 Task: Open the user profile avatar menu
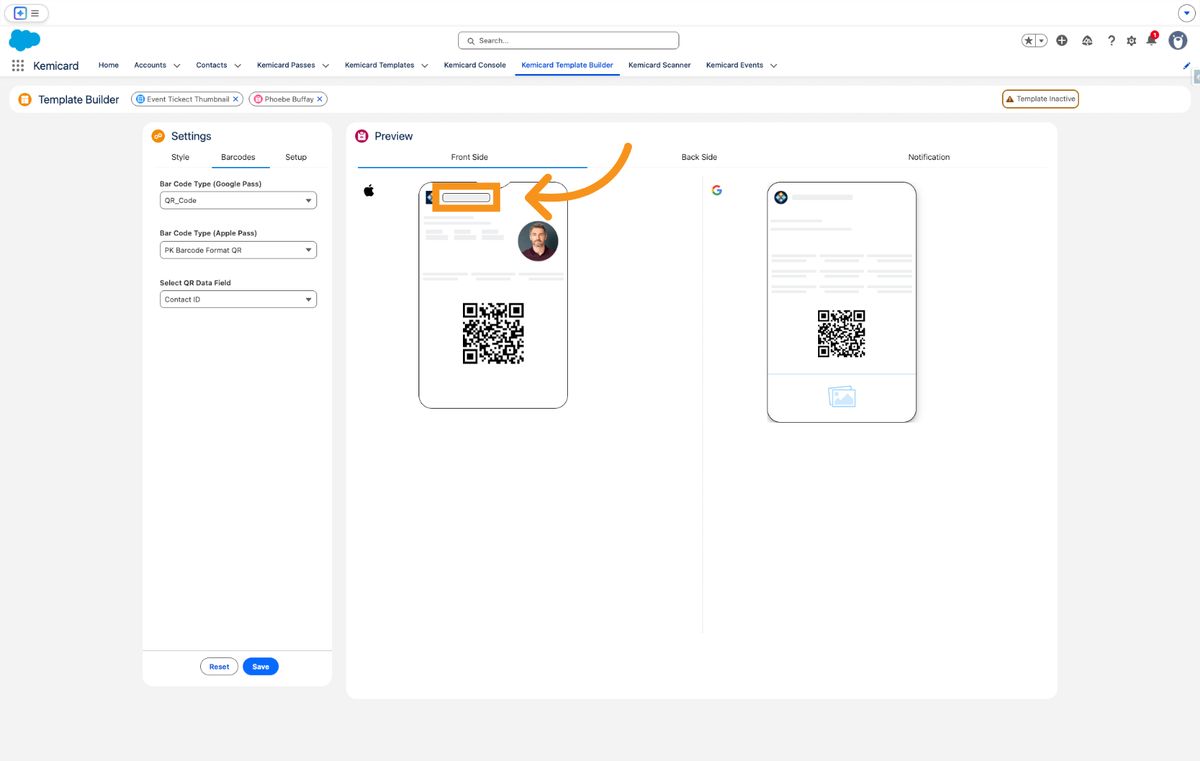pyautogui.click(x=1178, y=41)
